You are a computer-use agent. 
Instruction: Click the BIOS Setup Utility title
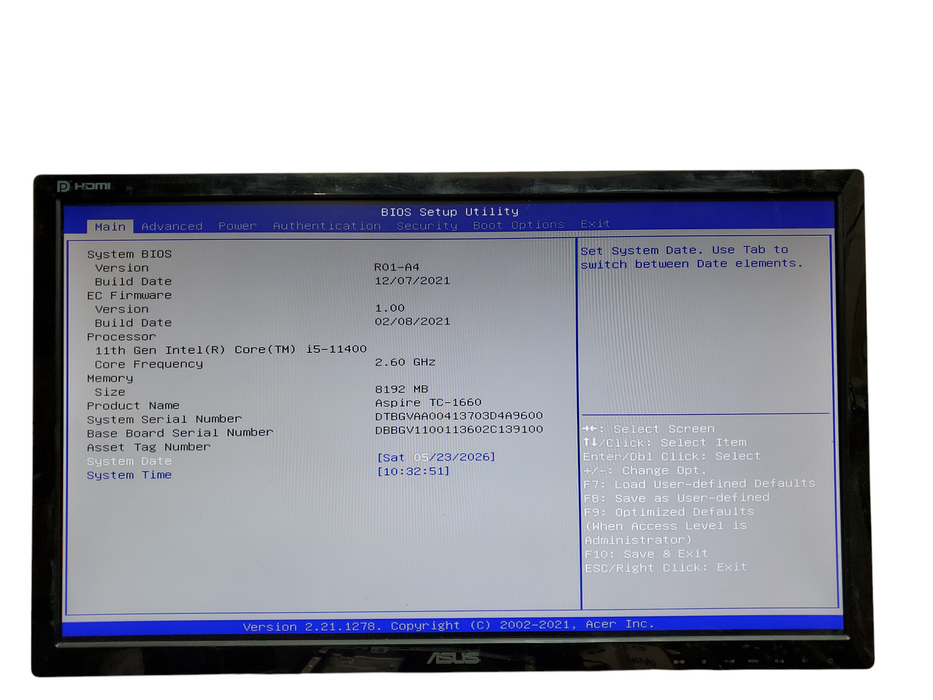click(450, 211)
